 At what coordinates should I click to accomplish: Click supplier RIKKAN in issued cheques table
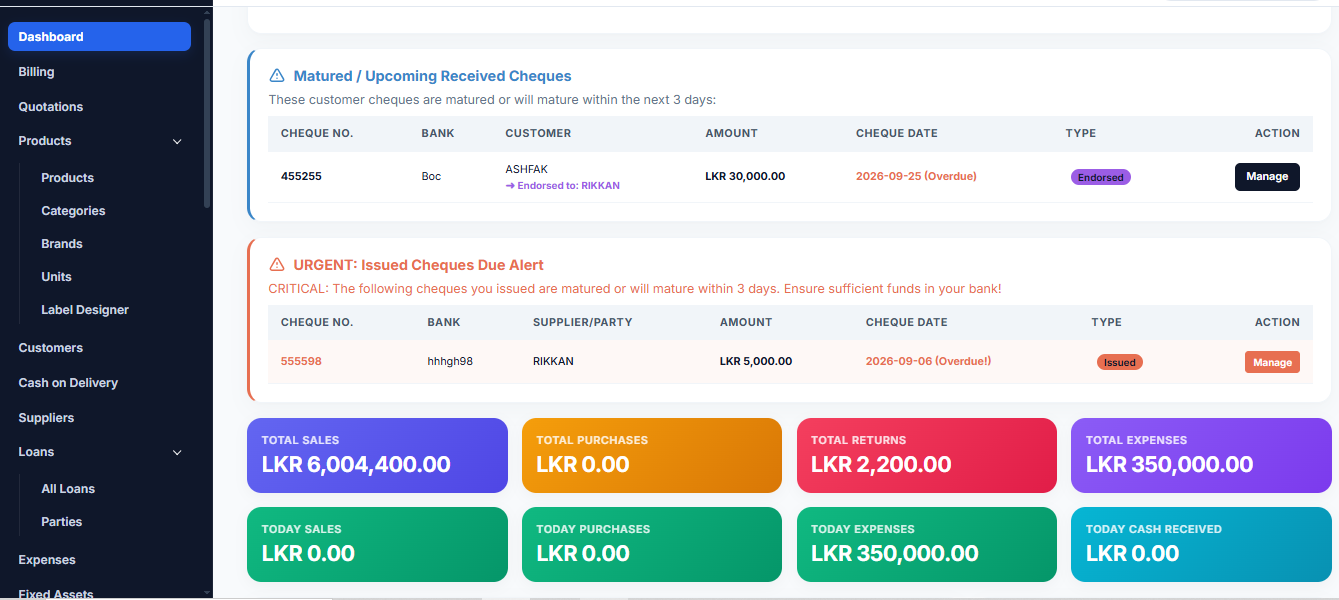click(553, 361)
